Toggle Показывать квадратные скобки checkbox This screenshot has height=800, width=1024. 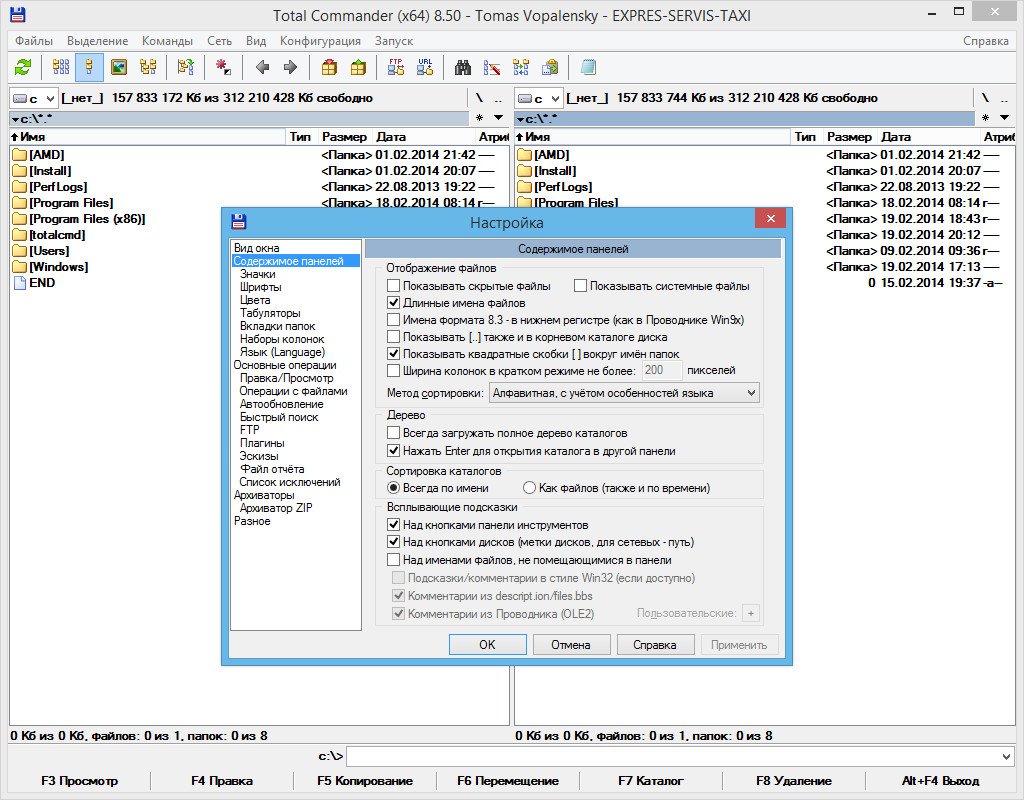point(393,354)
